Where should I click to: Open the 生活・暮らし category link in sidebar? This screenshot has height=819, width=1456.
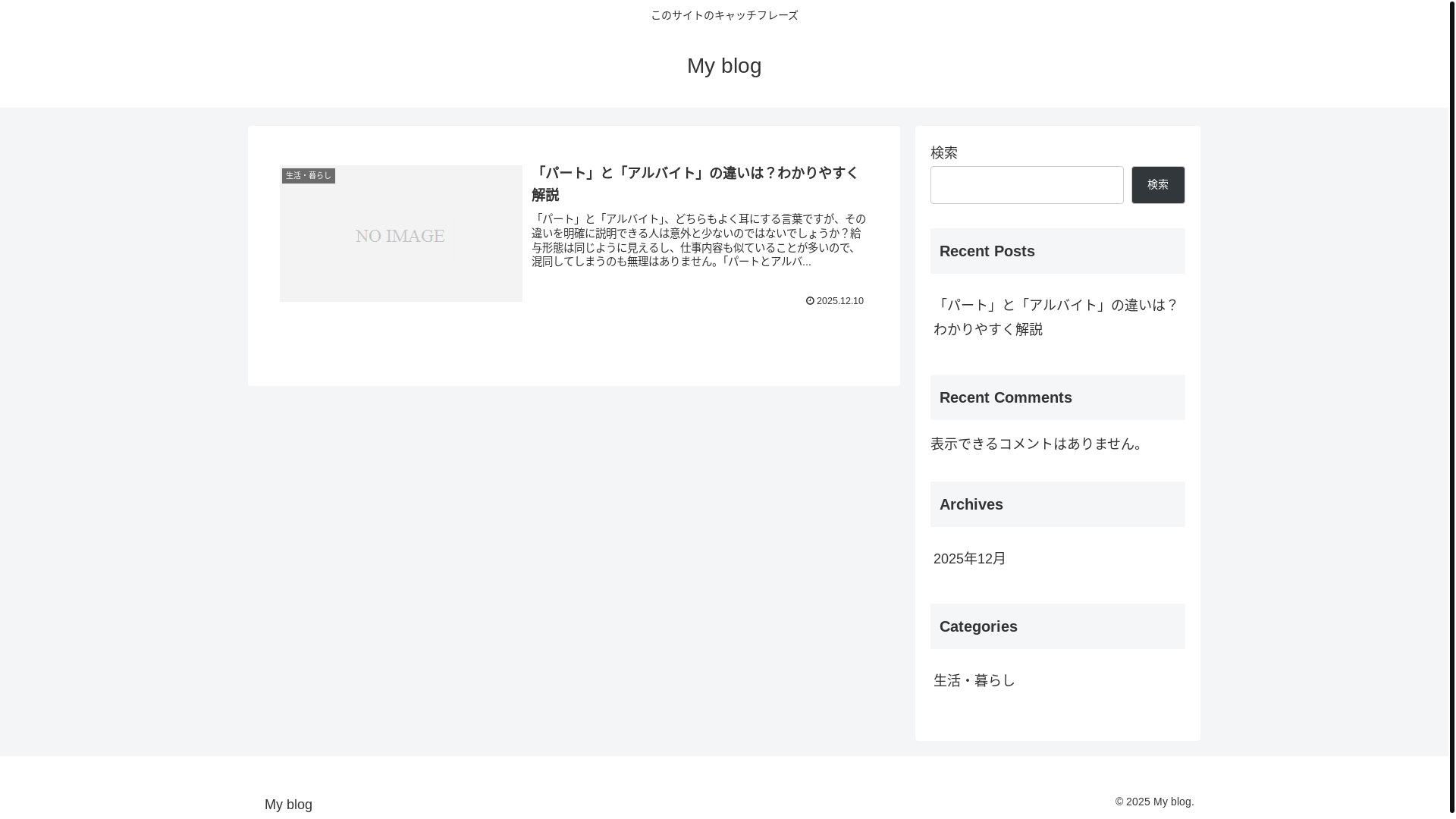click(974, 681)
